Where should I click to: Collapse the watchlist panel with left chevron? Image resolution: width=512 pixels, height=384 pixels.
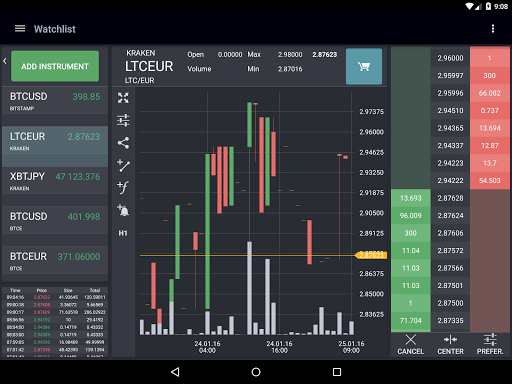5,61
